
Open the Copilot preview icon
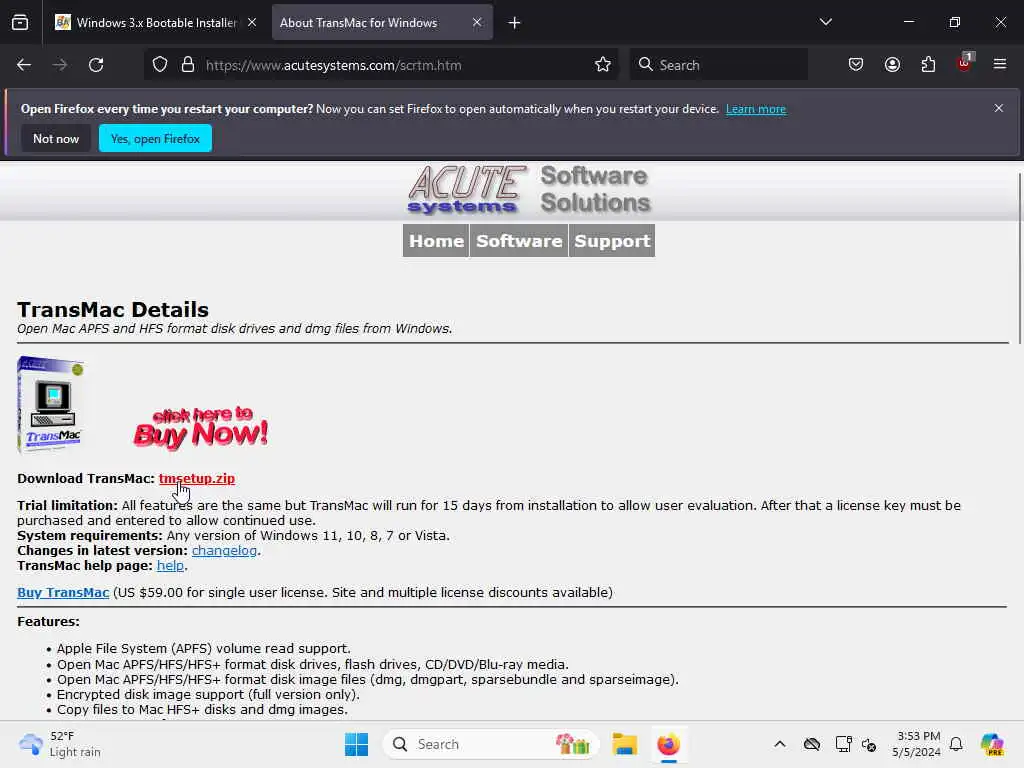pyautogui.click(x=992, y=744)
